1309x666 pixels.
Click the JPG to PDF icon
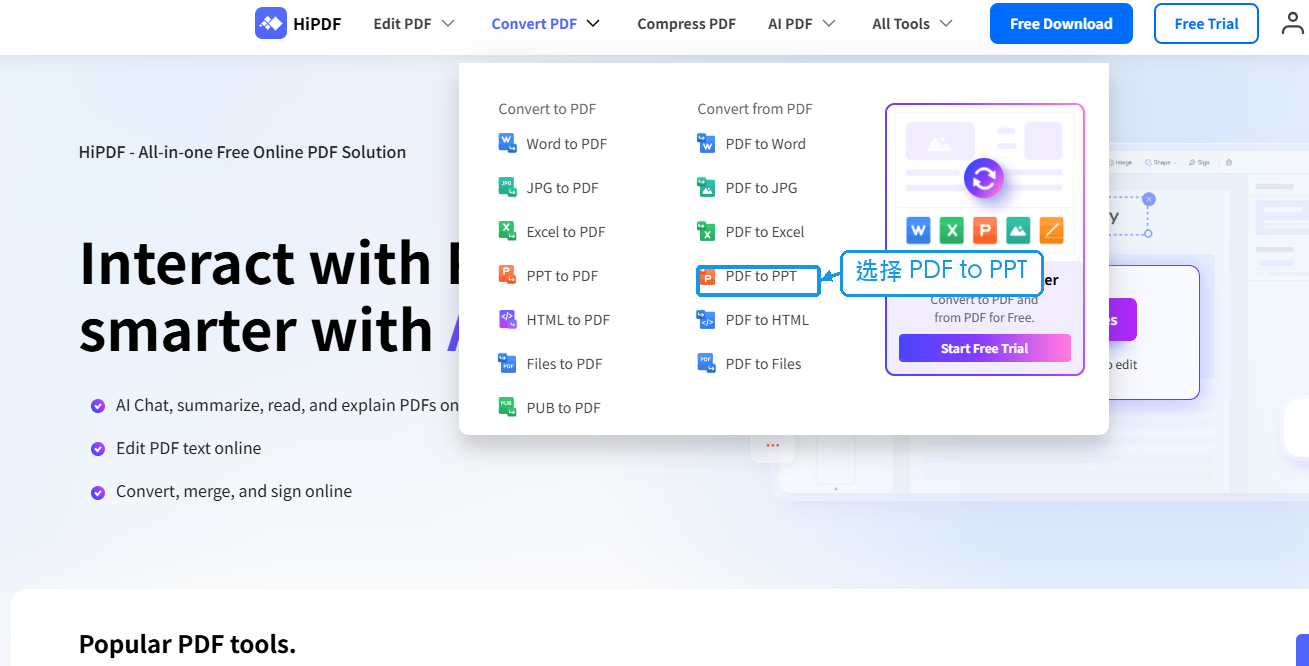(x=508, y=187)
